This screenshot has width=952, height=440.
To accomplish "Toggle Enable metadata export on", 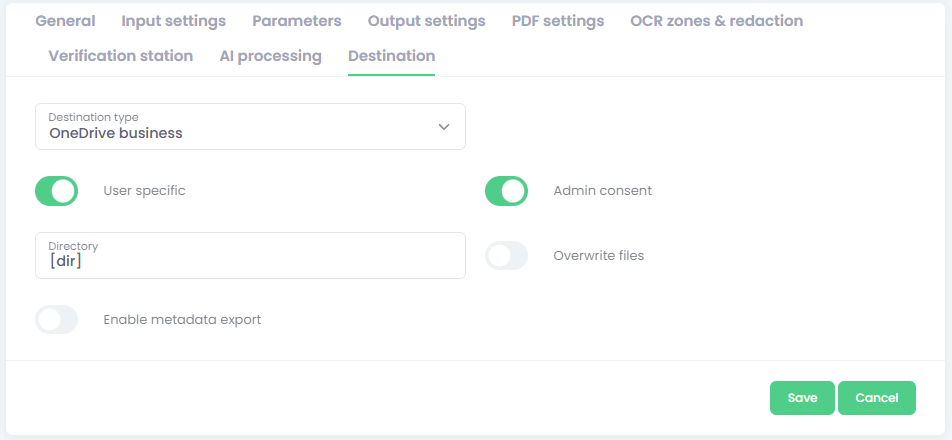I will click(x=57, y=320).
